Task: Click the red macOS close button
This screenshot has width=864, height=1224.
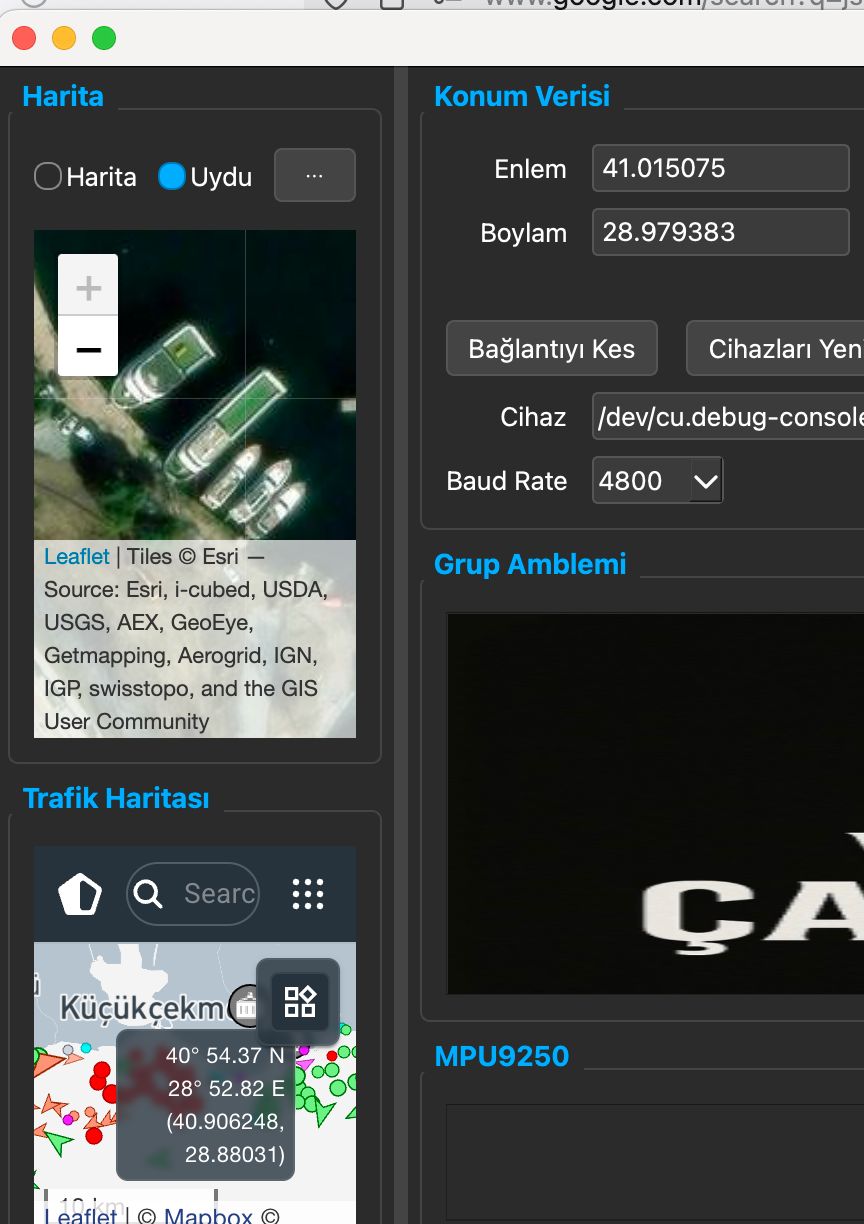Action: pyautogui.click(x=24, y=39)
